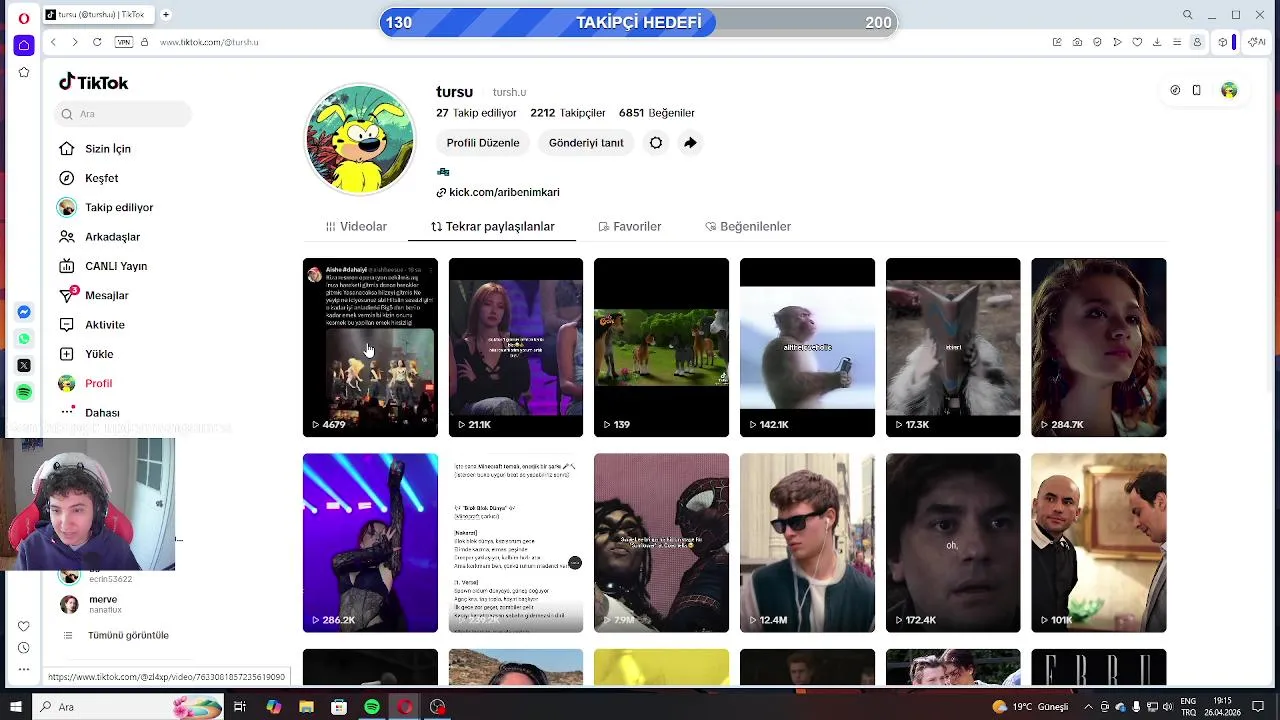The image size is (1280, 720).
Task: Click the tursu profile picture
Action: point(360,139)
